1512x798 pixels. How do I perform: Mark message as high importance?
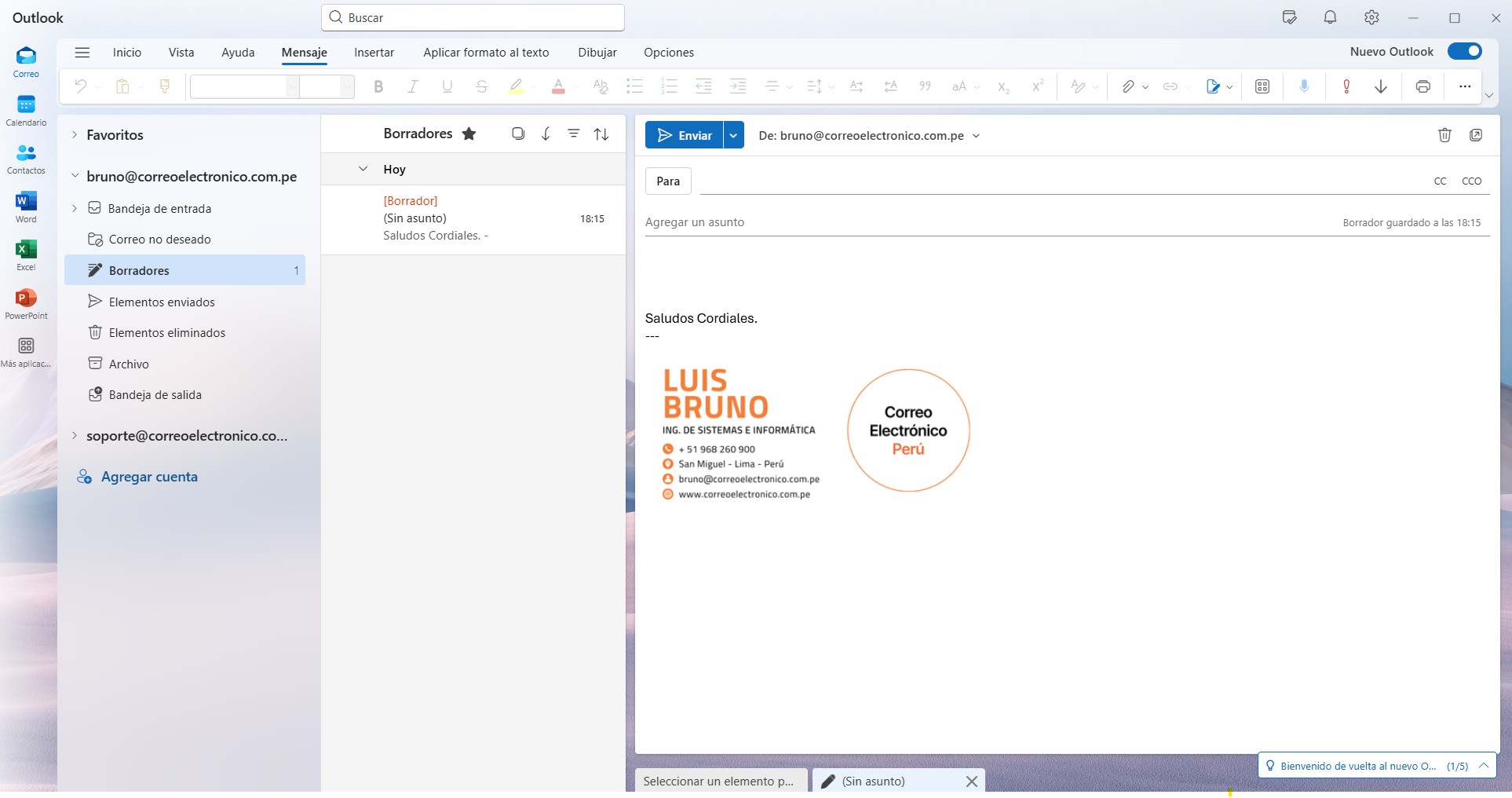[1346, 86]
